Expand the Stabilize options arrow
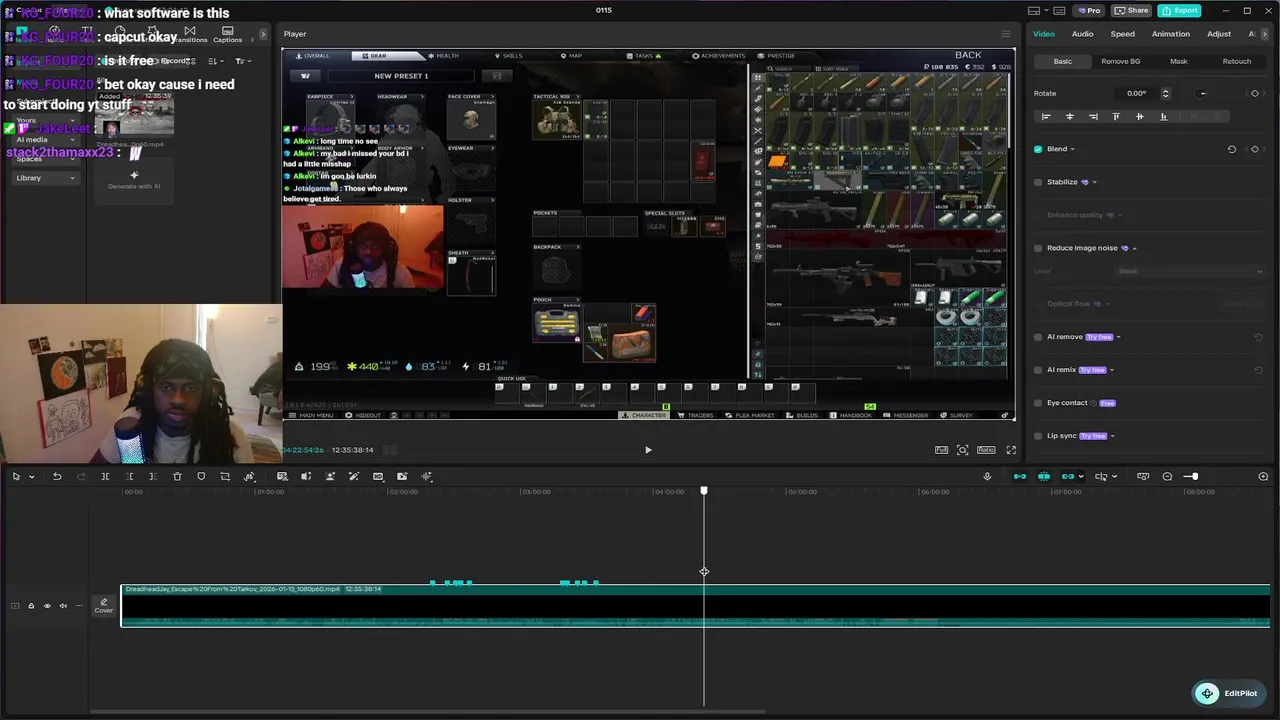This screenshot has height=720, width=1280. [x=1094, y=182]
